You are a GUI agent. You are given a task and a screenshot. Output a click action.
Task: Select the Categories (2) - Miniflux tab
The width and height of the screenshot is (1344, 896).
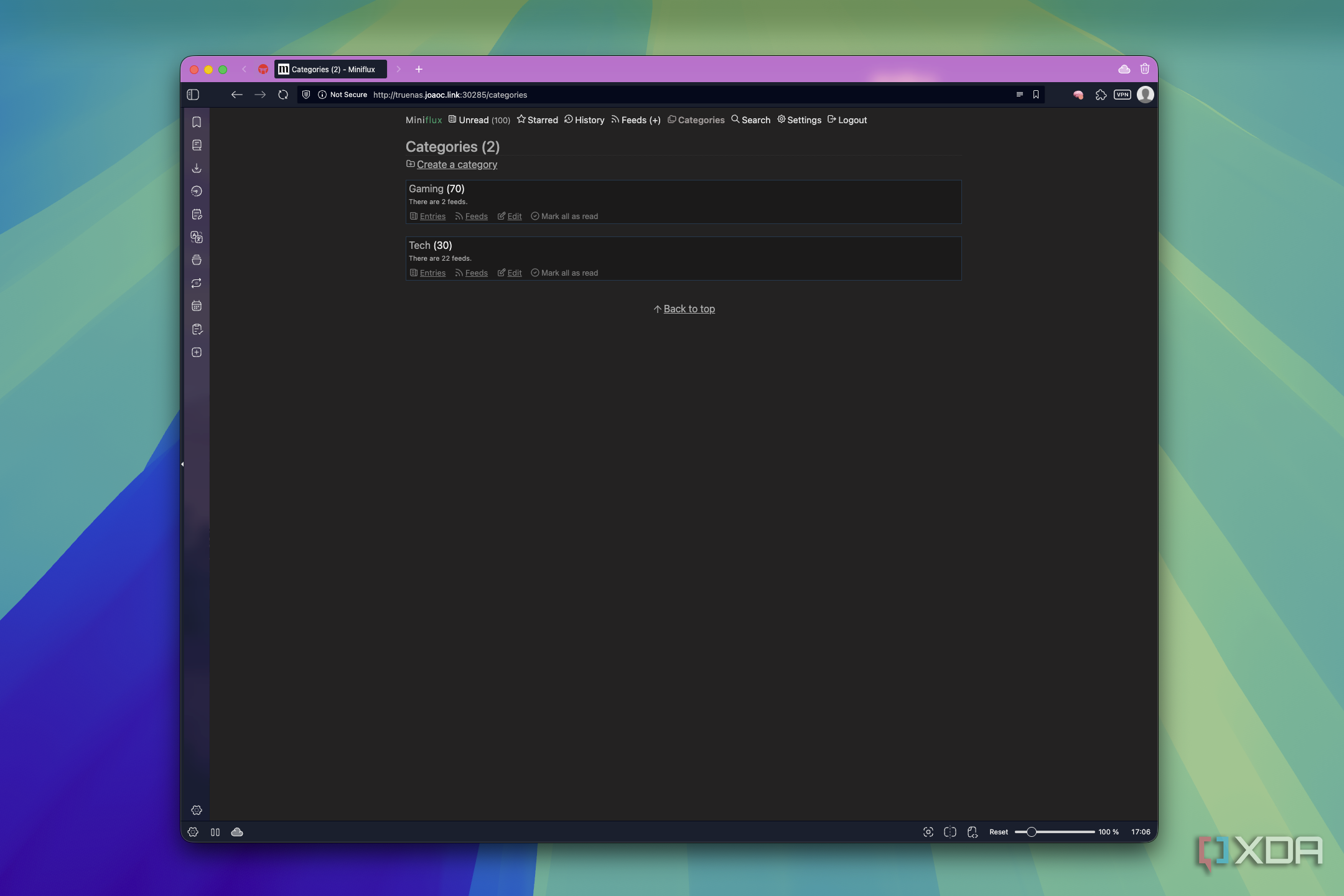coord(330,69)
